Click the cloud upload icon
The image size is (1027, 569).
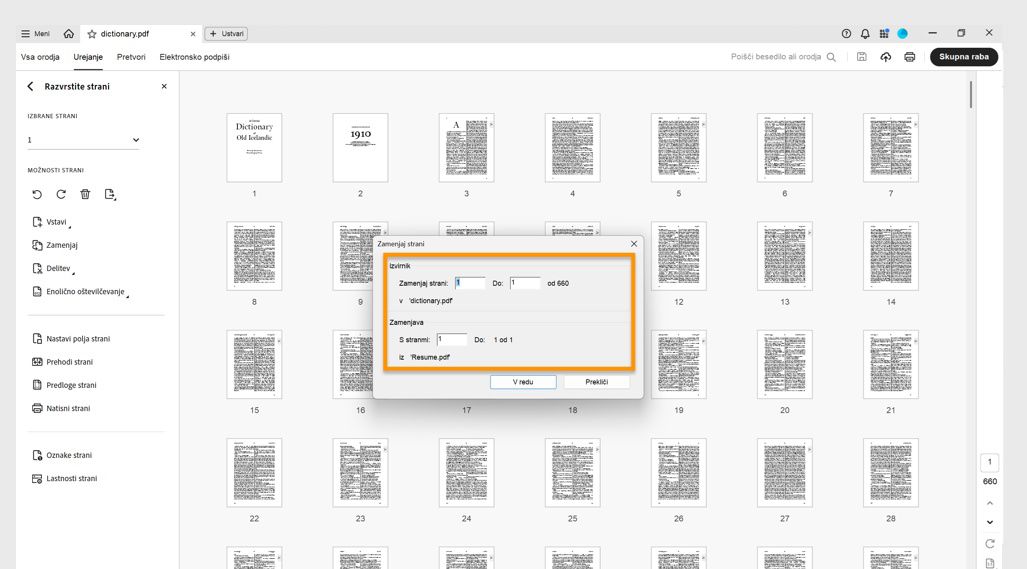pyautogui.click(x=886, y=57)
